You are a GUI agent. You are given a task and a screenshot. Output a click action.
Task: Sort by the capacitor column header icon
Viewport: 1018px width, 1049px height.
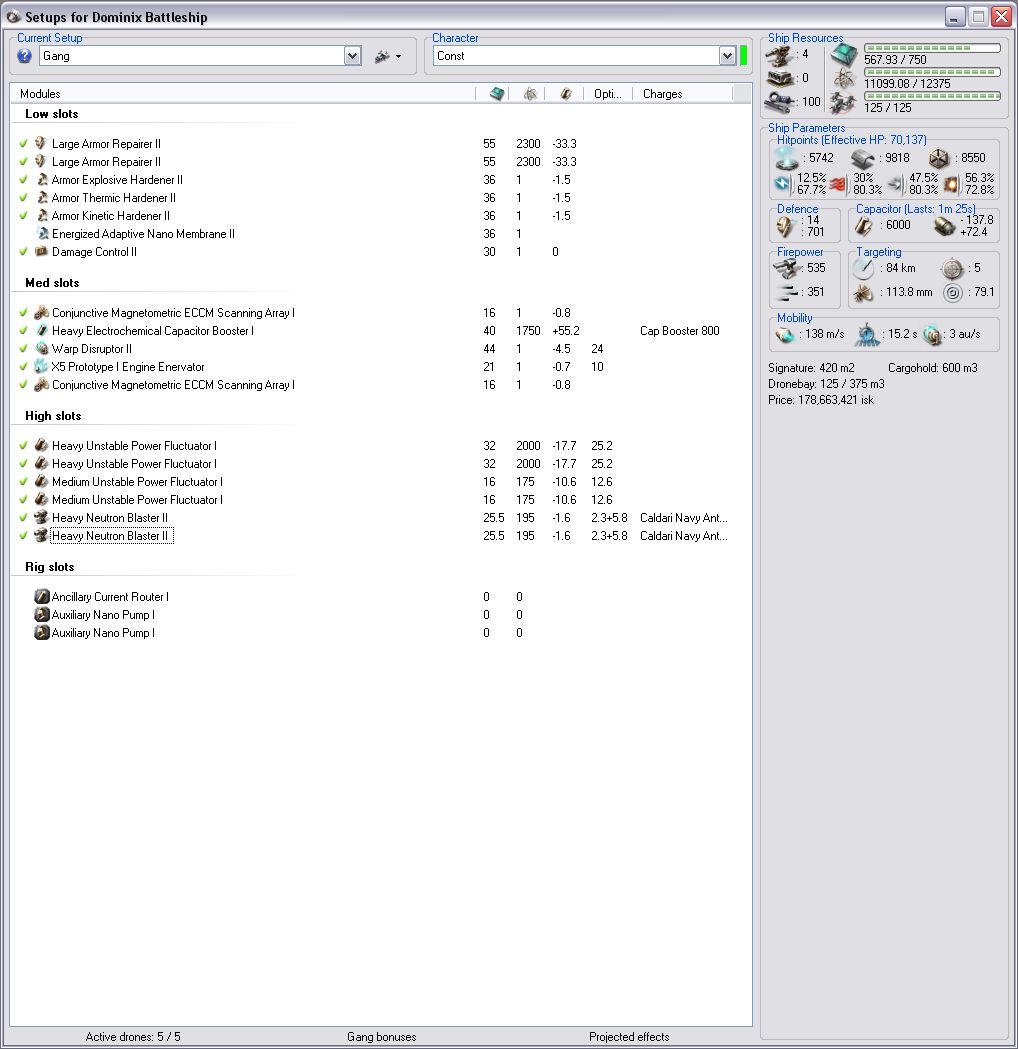click(x=566, y=94)
